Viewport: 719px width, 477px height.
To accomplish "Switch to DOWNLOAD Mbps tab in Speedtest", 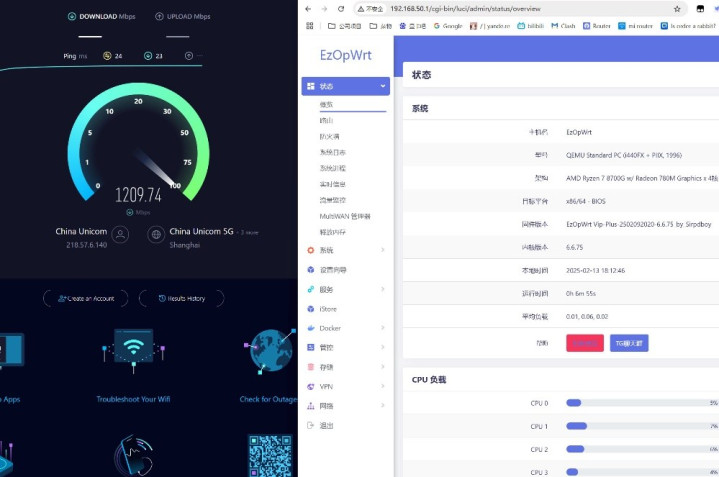I will click(x=102, y=17).
